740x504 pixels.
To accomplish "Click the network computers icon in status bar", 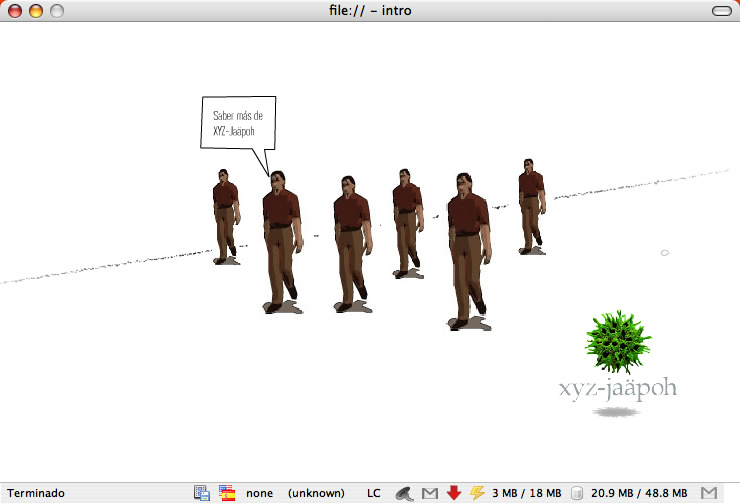I will tap(202, 493).
